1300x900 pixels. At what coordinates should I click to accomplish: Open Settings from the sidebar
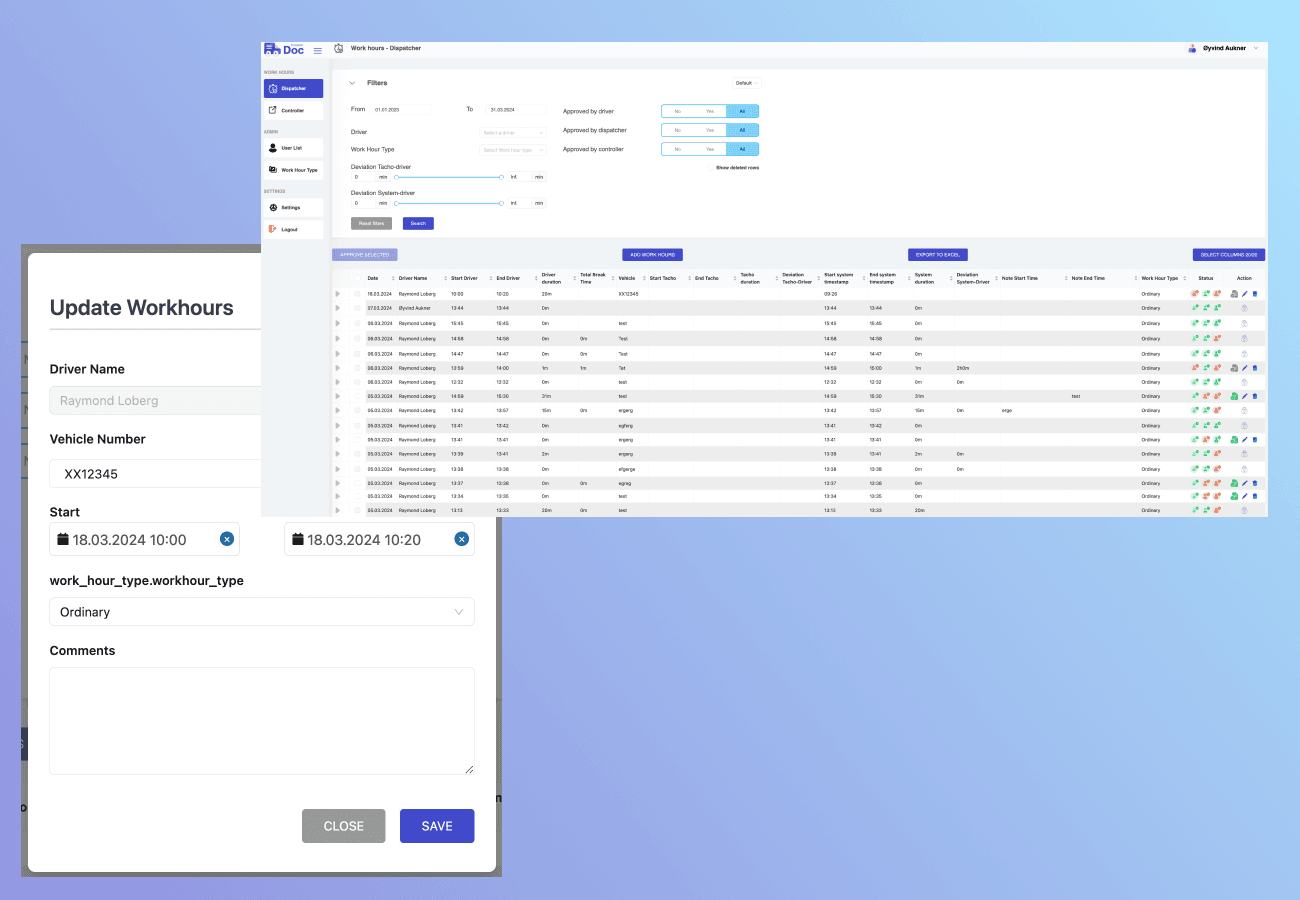tap(293, 207)
